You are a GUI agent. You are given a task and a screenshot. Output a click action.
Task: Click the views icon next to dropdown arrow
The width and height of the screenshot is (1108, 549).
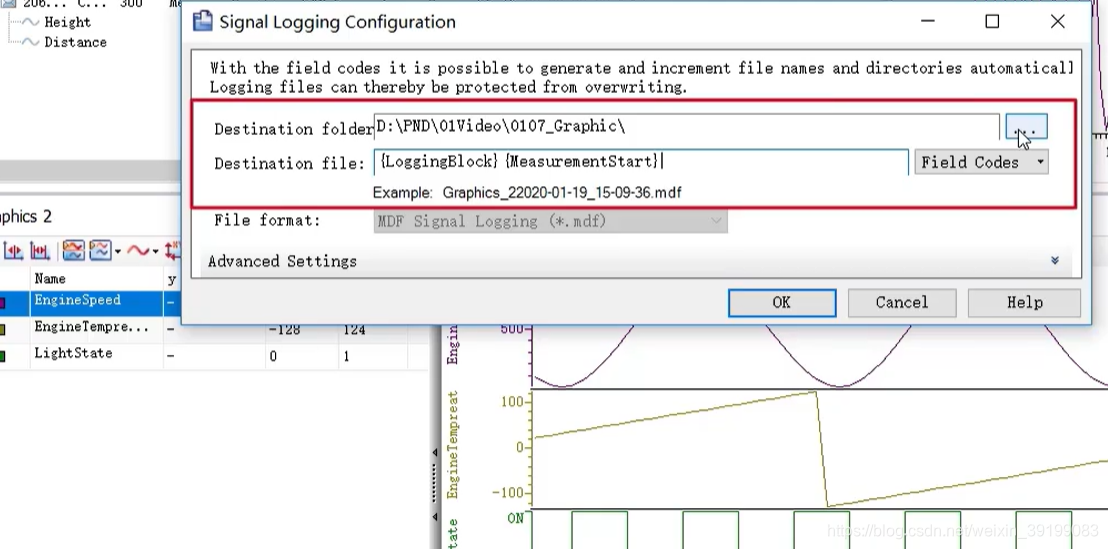tap(100, 250)
